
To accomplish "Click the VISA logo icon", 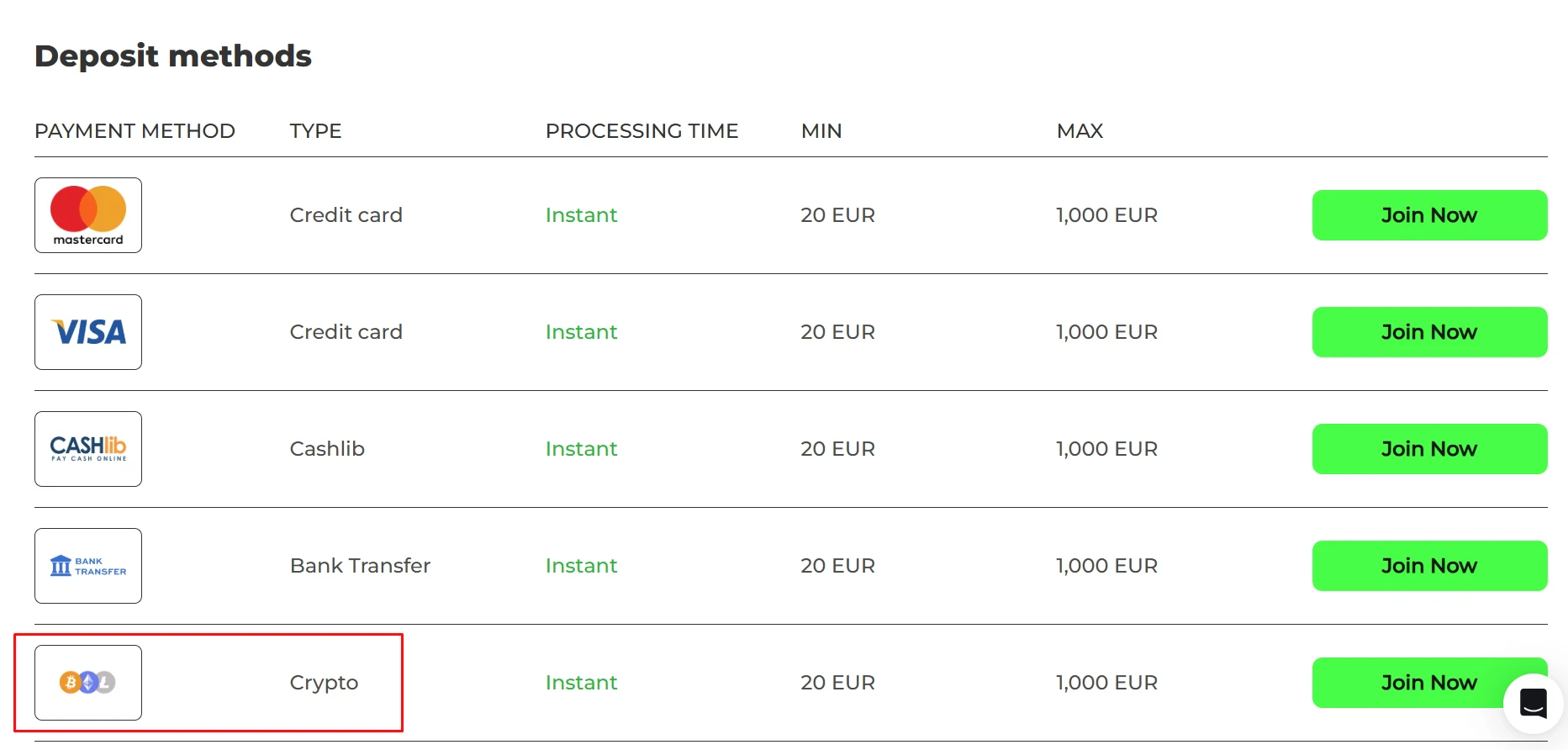I will [x=88, y=332].
